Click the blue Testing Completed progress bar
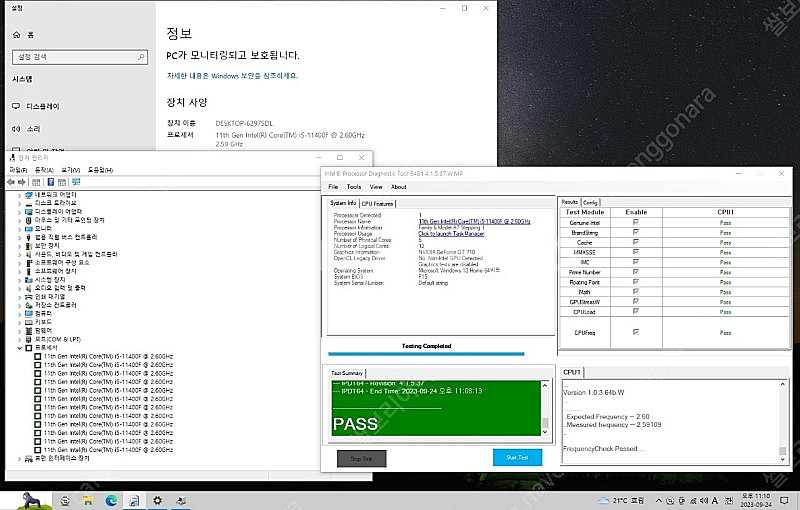The width and height of the screenshot is (800, 510). tap(426, 353)
